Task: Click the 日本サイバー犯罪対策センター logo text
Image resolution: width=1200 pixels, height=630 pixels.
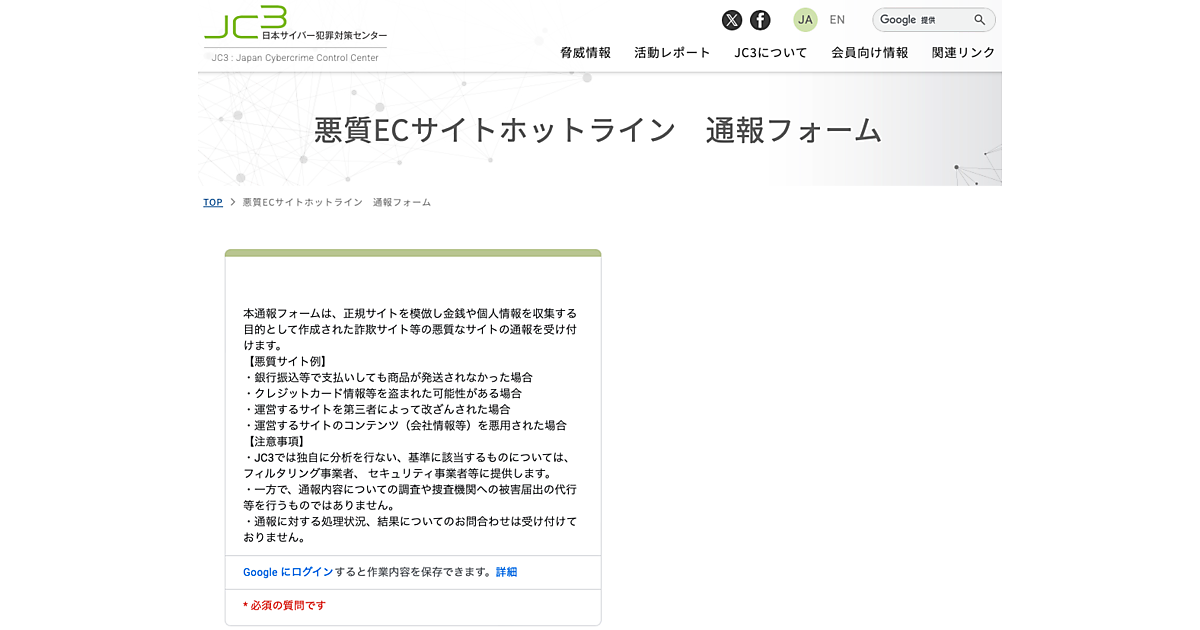Action: pos(324,36)
